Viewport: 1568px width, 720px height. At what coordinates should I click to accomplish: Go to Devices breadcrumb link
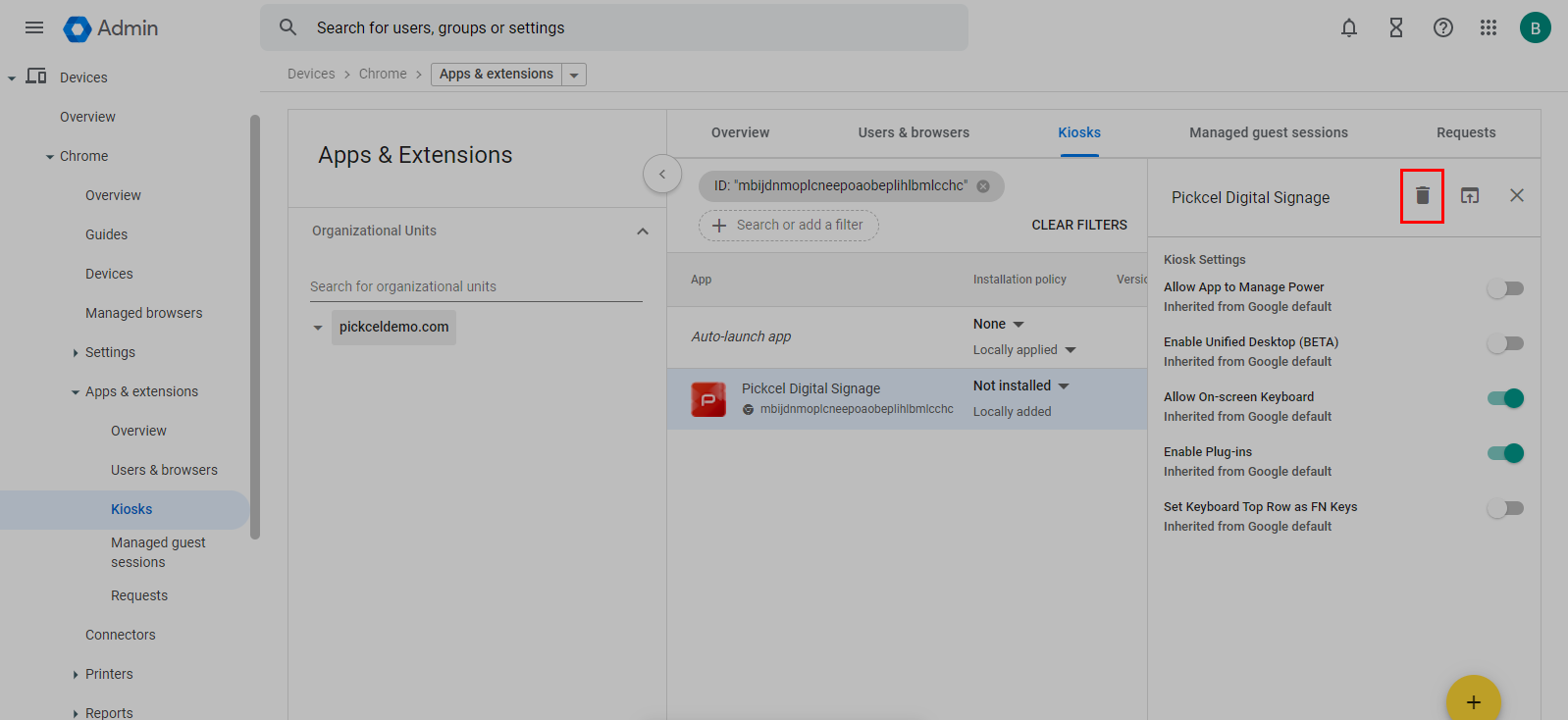point(311,74)
